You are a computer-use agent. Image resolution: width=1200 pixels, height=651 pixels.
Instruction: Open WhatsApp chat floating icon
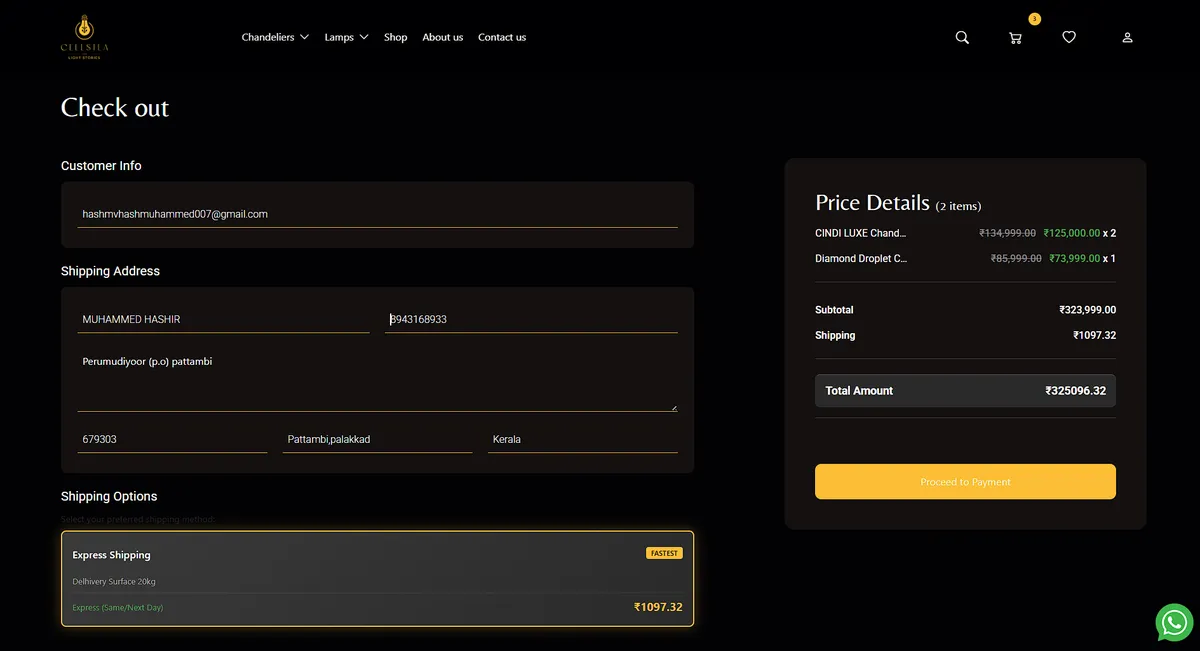click(x=1174, y=622)
